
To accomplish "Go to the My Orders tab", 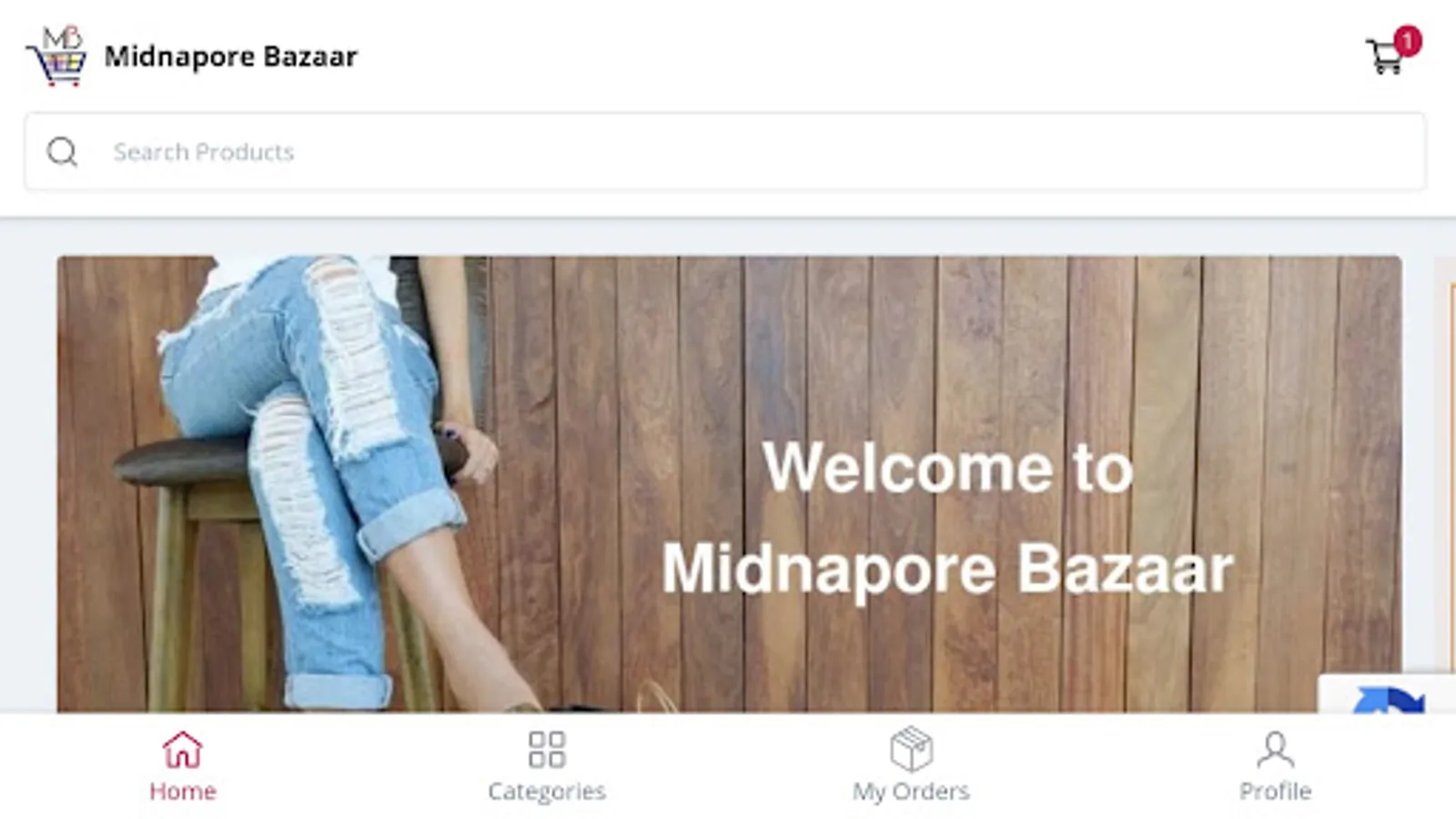I will point(911,791).
